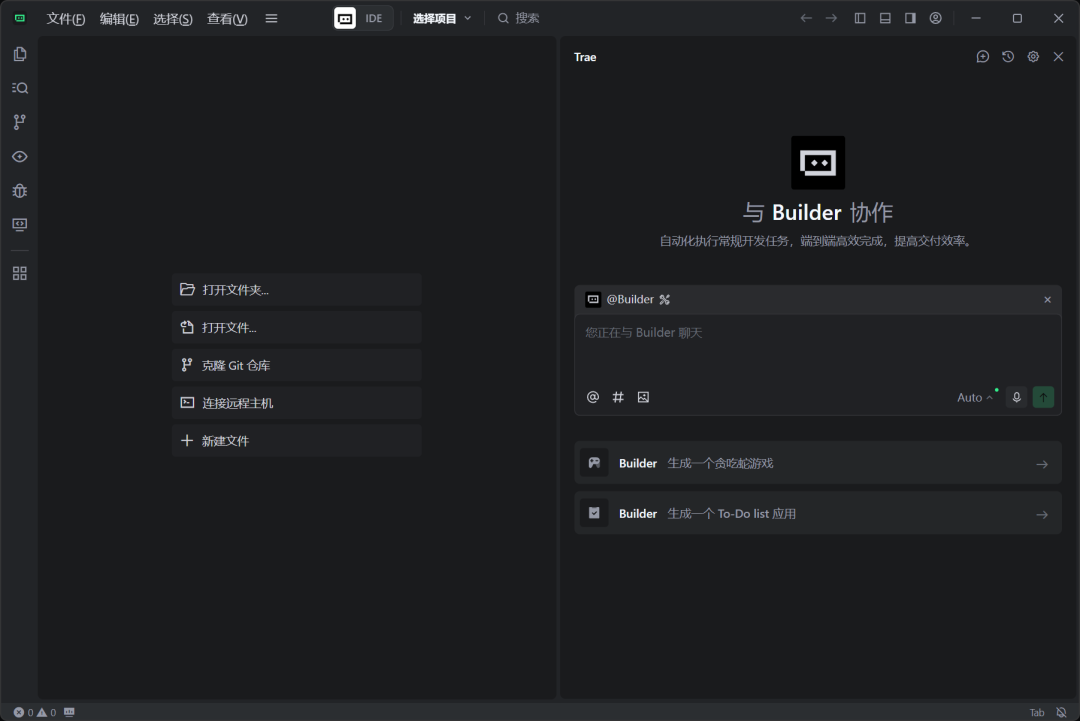This screenshot has width=1080, height=721.
Task: Click 连接远程主机 button
Action: 297,403
